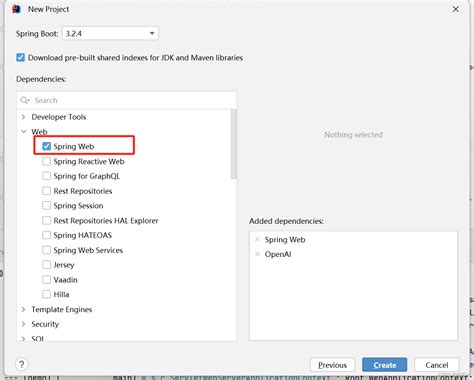Remove OpenAI from added dependencies

click(x=257, y=254)
